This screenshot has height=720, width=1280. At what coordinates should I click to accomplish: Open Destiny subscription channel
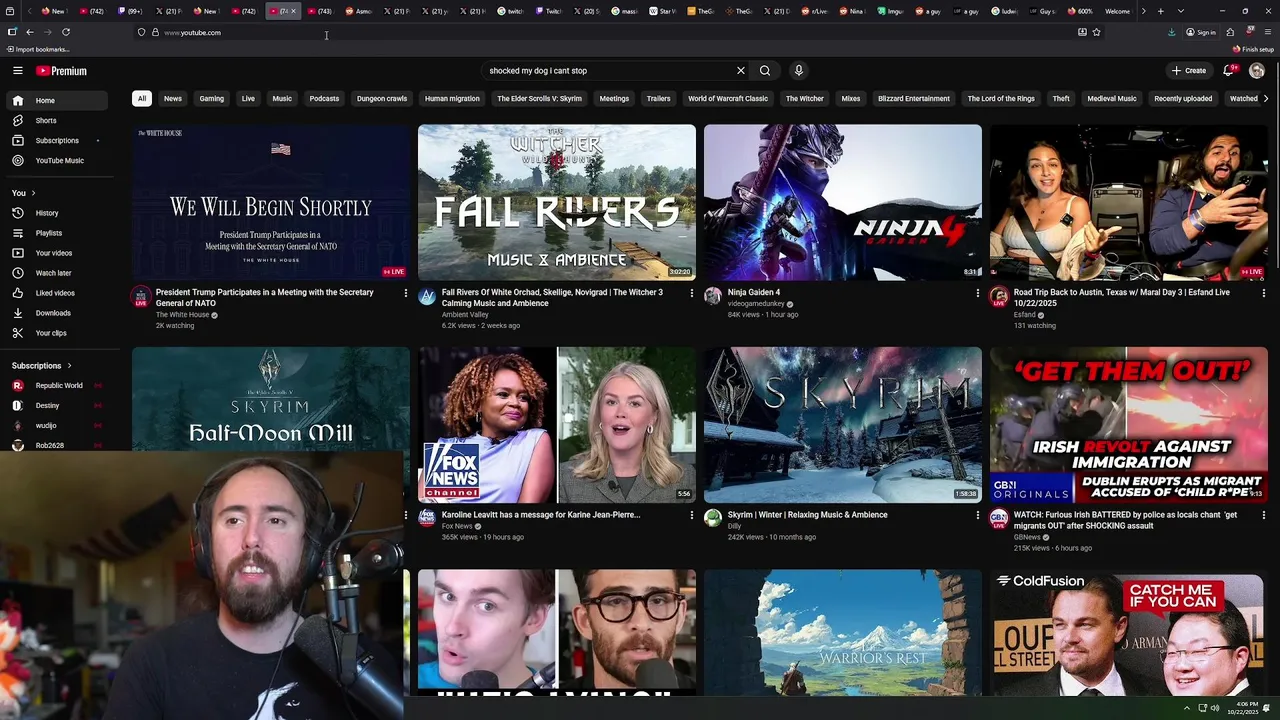click(x=58, y=406)
